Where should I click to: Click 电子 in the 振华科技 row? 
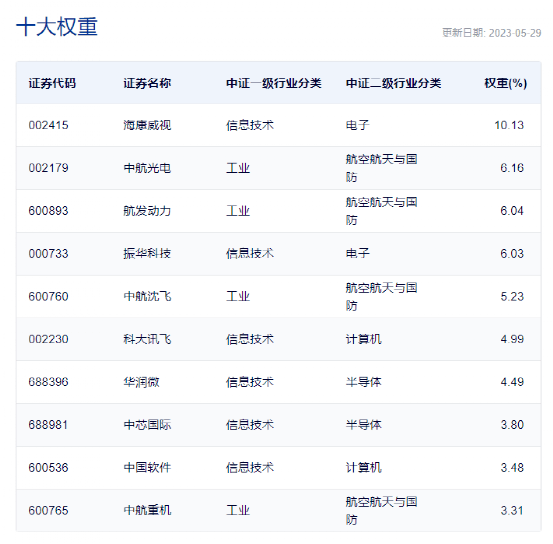pos(357,254)
